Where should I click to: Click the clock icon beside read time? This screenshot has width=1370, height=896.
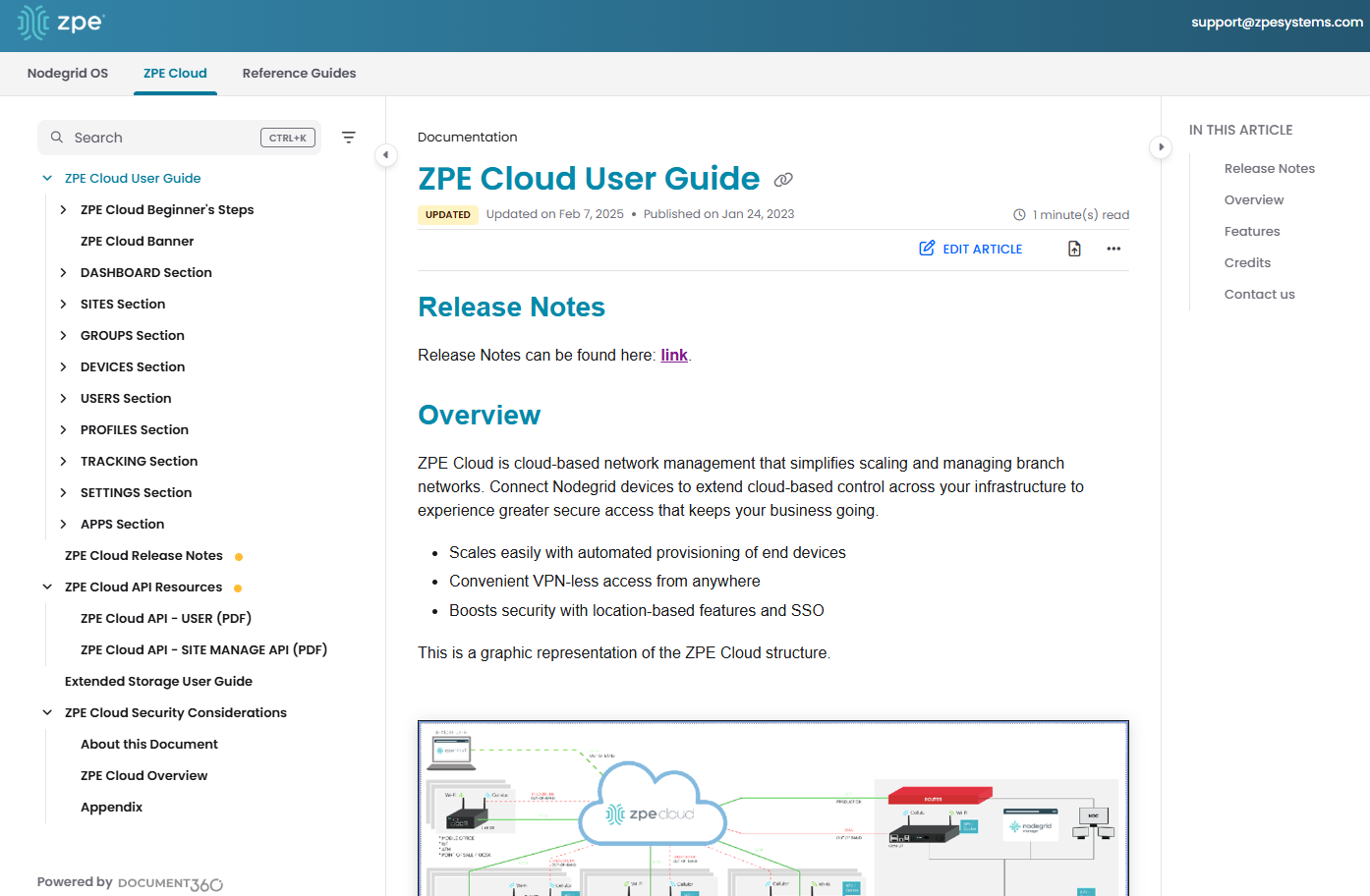(x=1019, y=214)
